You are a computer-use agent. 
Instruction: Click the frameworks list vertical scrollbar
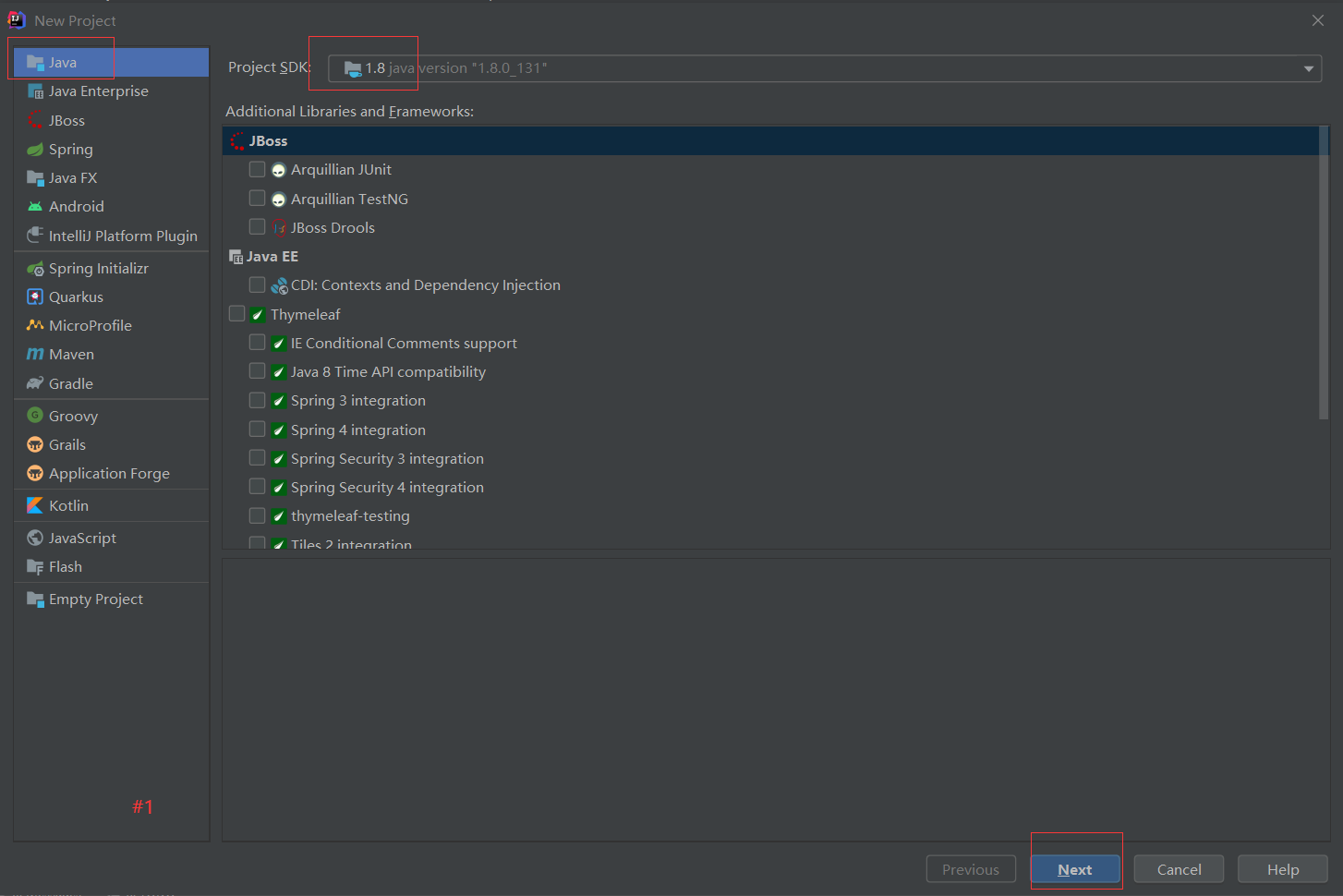click(x=1324, y=273)
